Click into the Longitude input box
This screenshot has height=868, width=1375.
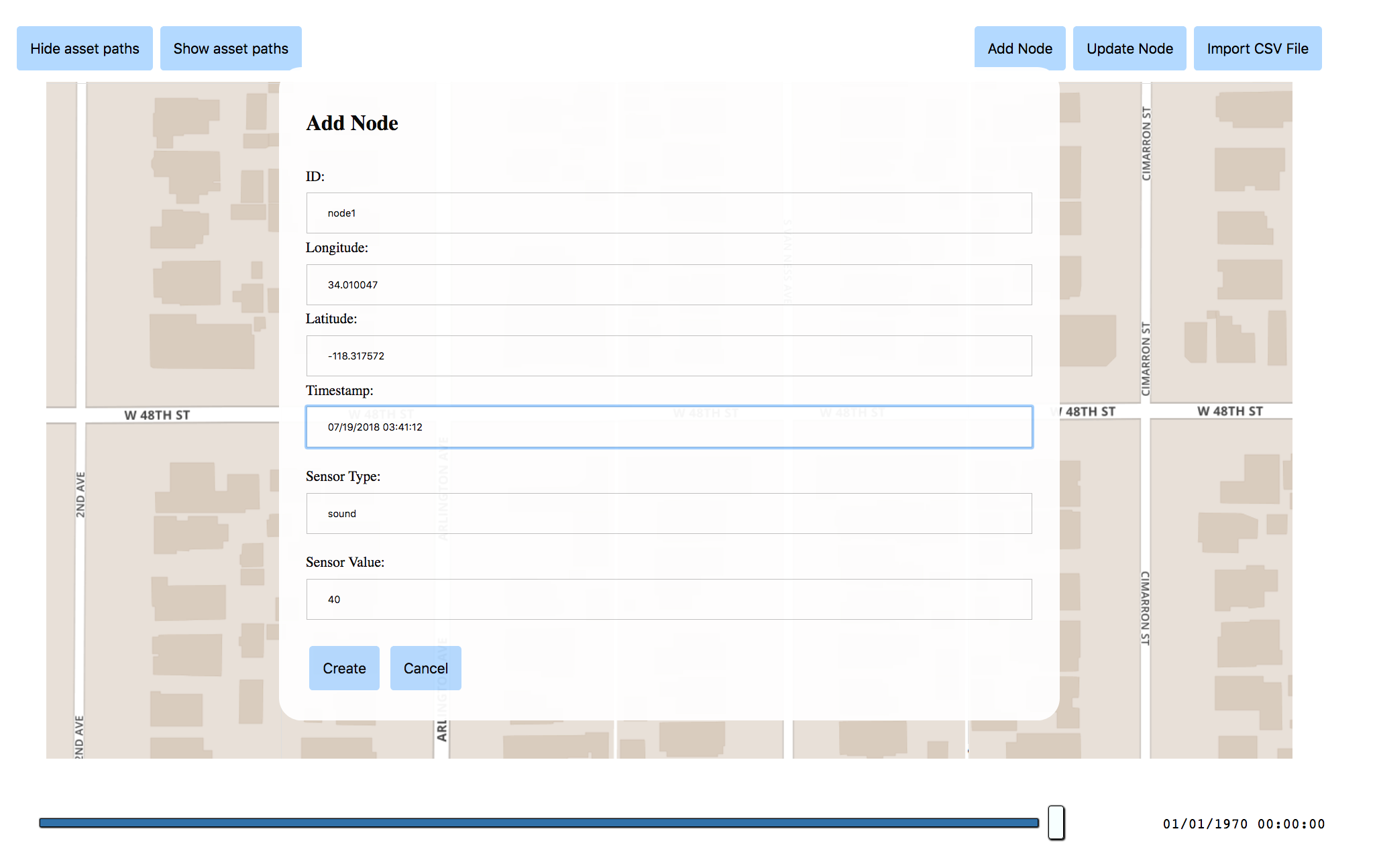pyautogui.click(x=669, y=284)
